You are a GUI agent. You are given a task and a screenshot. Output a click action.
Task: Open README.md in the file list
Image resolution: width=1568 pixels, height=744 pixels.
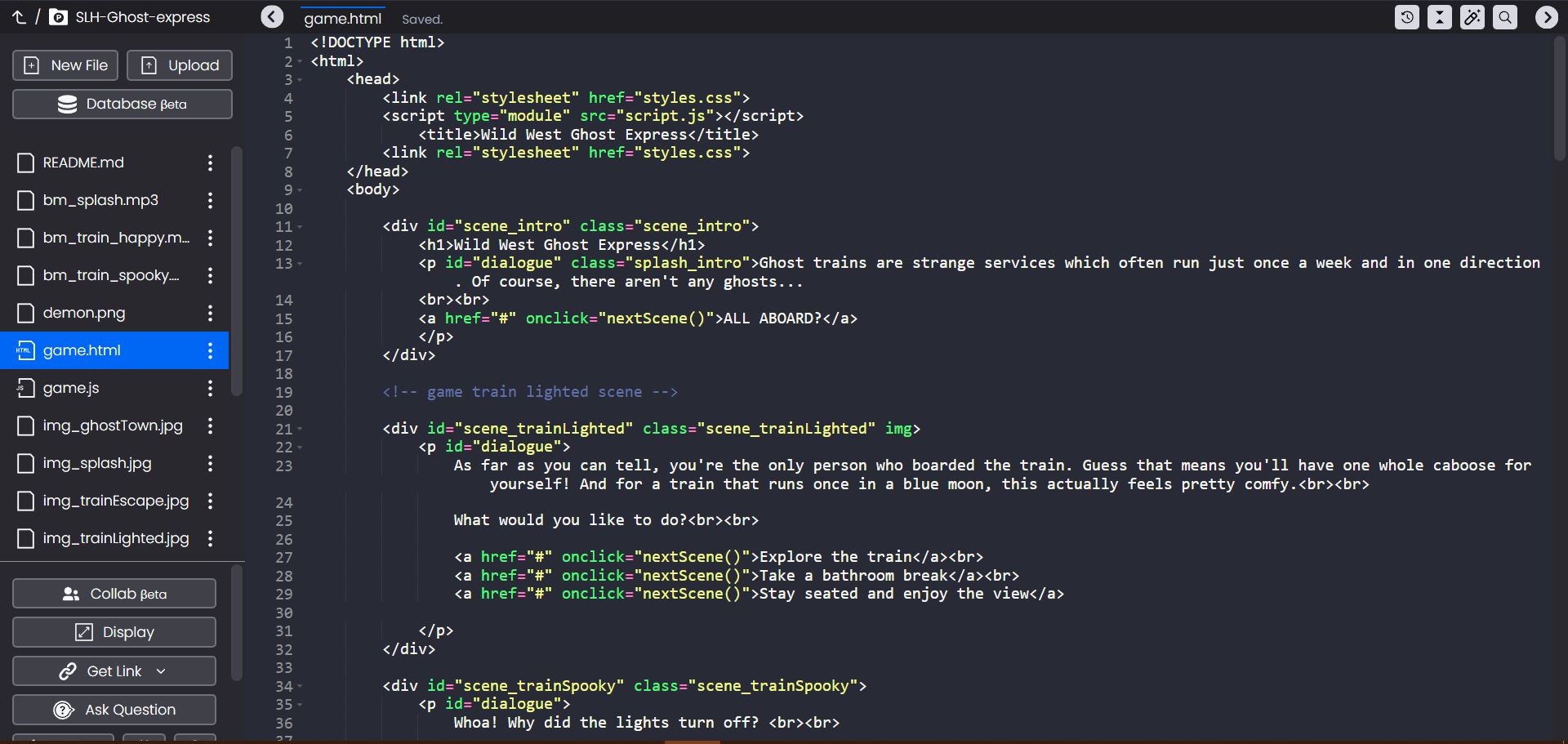coord(83,163)
